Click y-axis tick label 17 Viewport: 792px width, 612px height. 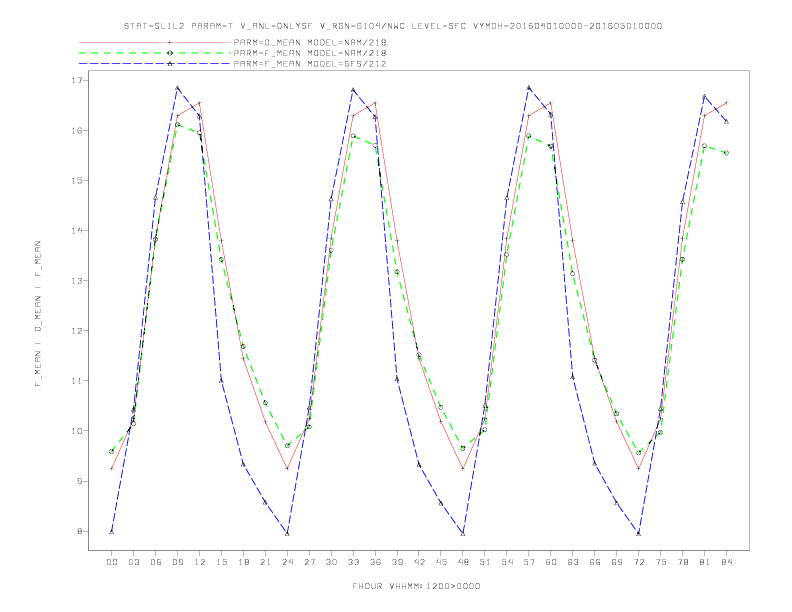[77, 80]
